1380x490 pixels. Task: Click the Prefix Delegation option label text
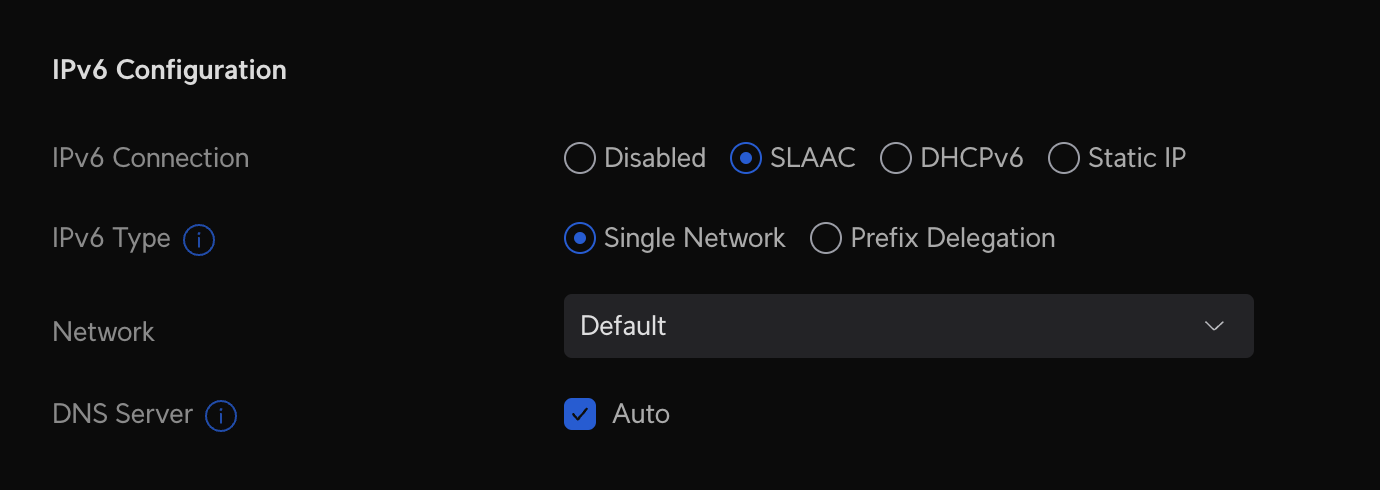[x=952, y=239]
